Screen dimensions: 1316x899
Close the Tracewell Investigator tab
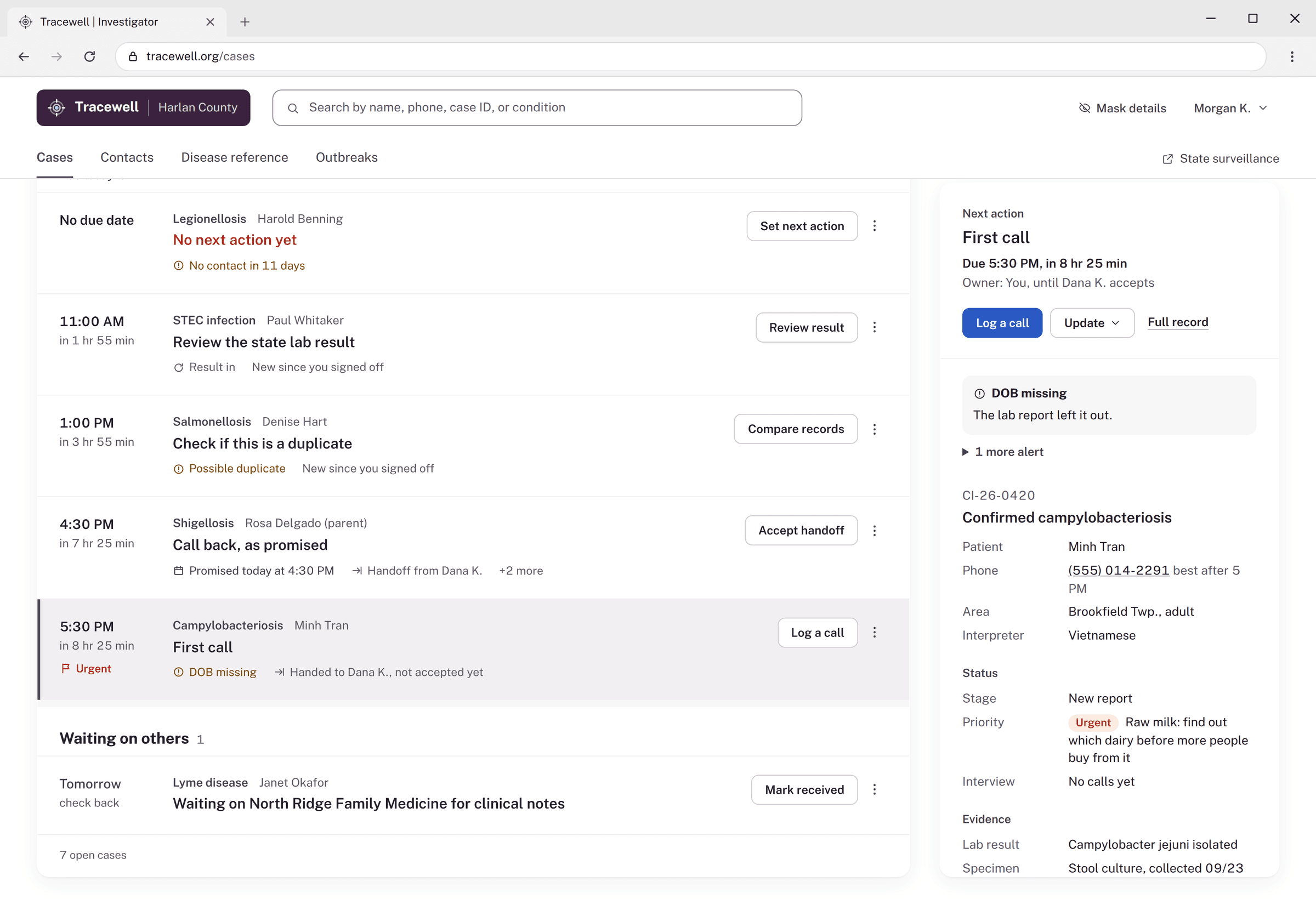point(210,21)
